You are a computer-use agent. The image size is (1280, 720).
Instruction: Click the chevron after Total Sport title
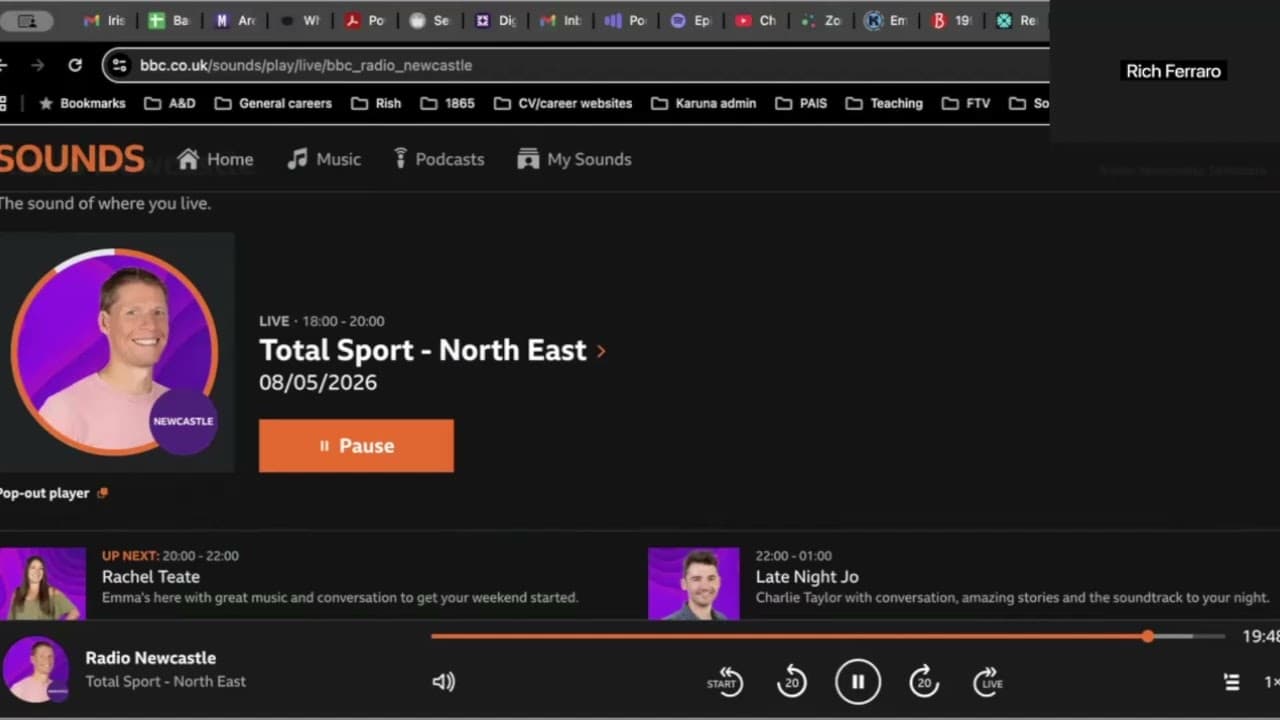coord(601,351)
